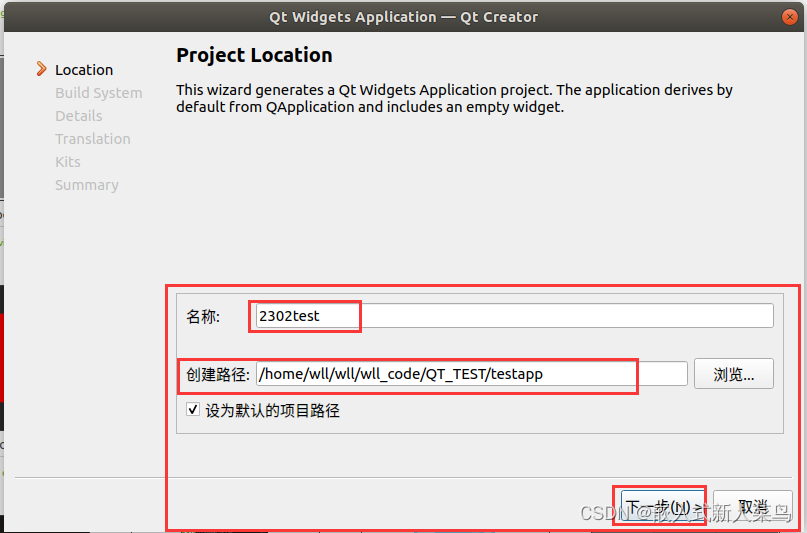The height and width of the screenshot is (533, 807).
Task: Select the Location step in sidebar
Action: (x=84, y=70)
